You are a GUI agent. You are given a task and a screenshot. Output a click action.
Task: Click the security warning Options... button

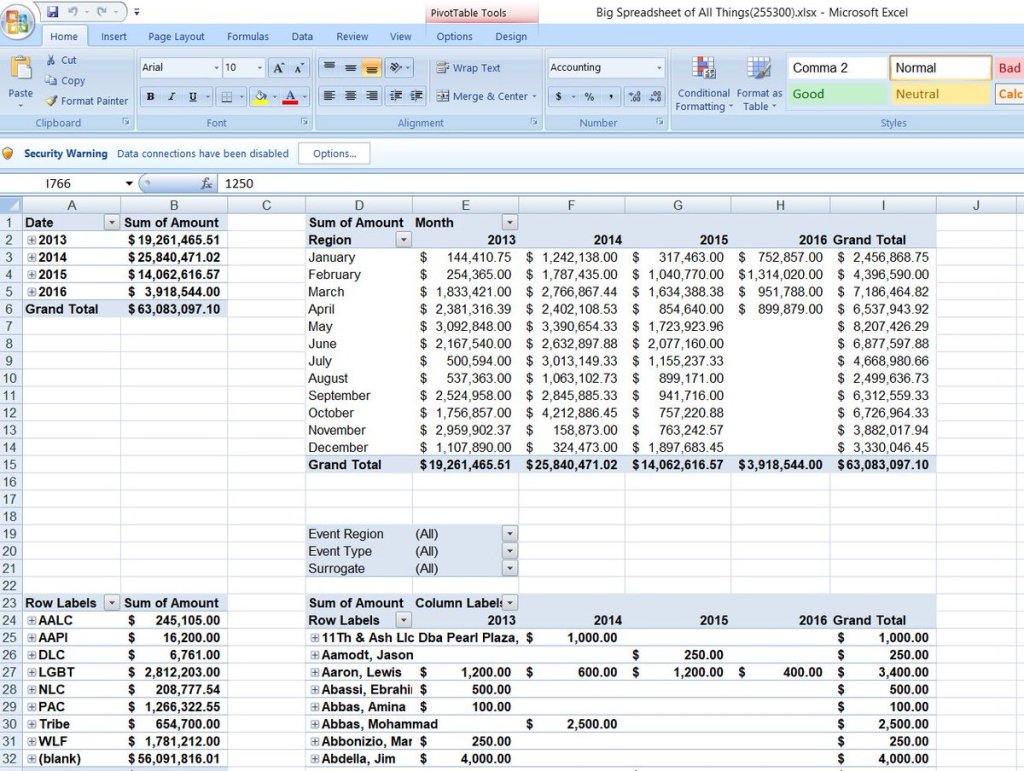coord(334,154)
